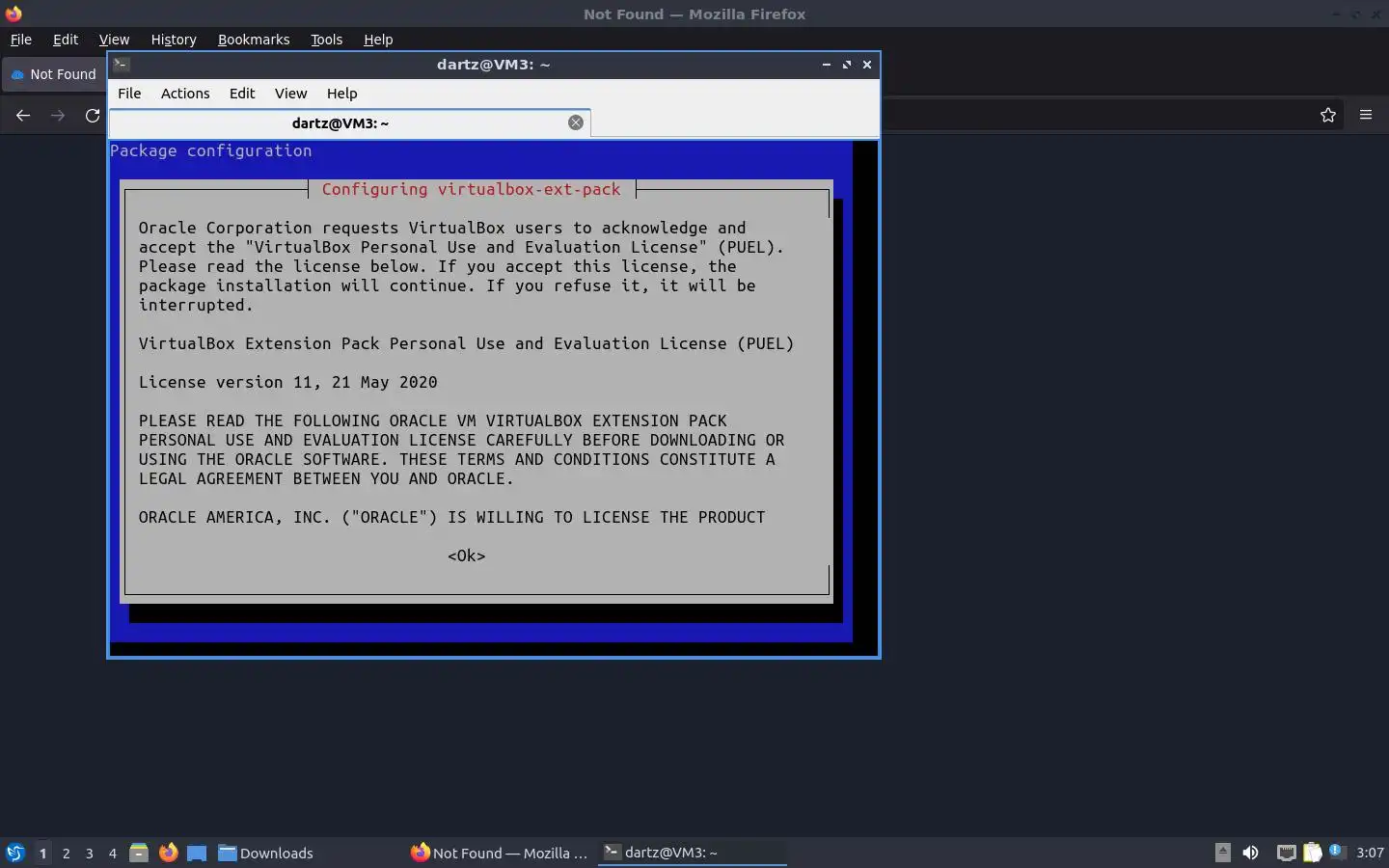Close the terminal window
Viewport: 1389px width, 868px height.
(x=867, y=65)
